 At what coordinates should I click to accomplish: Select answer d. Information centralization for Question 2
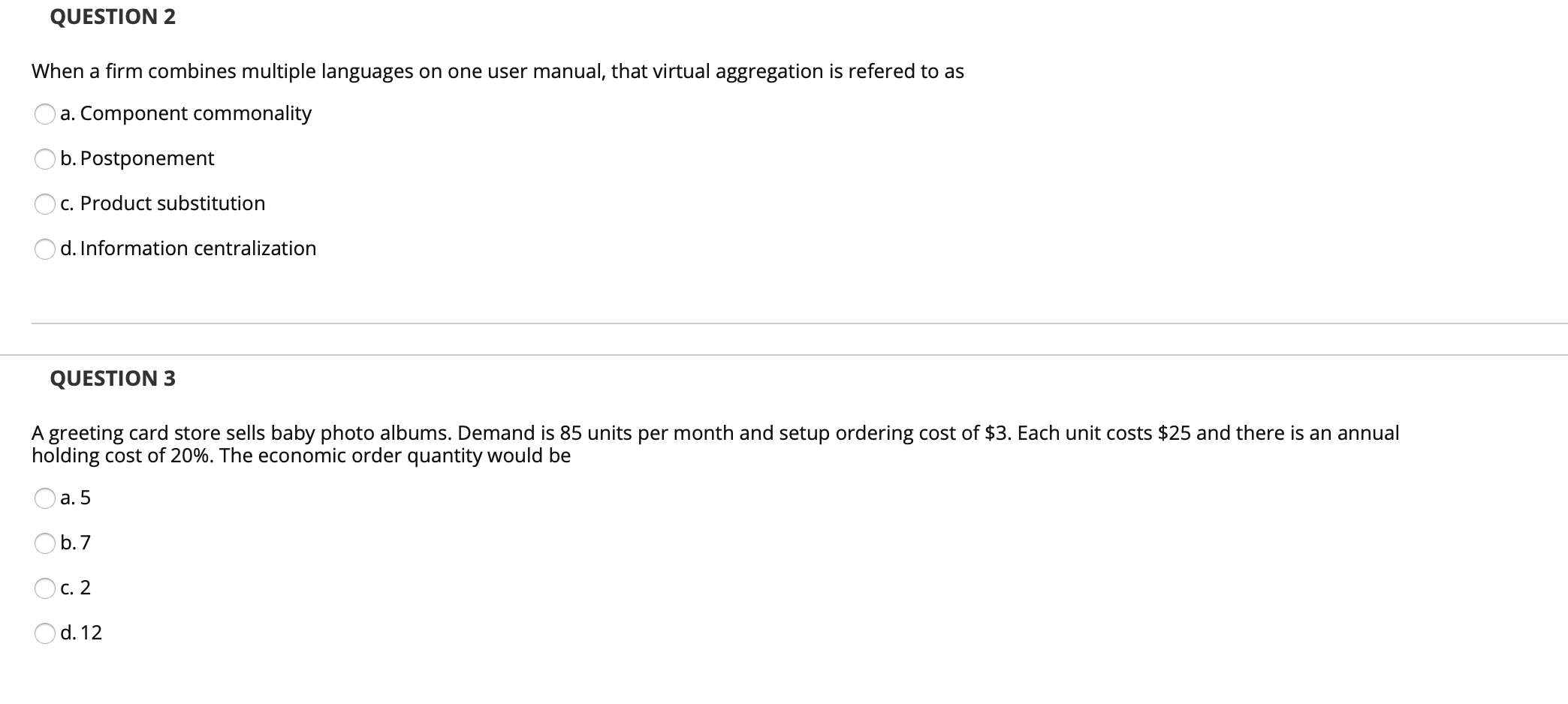[46, 249]
